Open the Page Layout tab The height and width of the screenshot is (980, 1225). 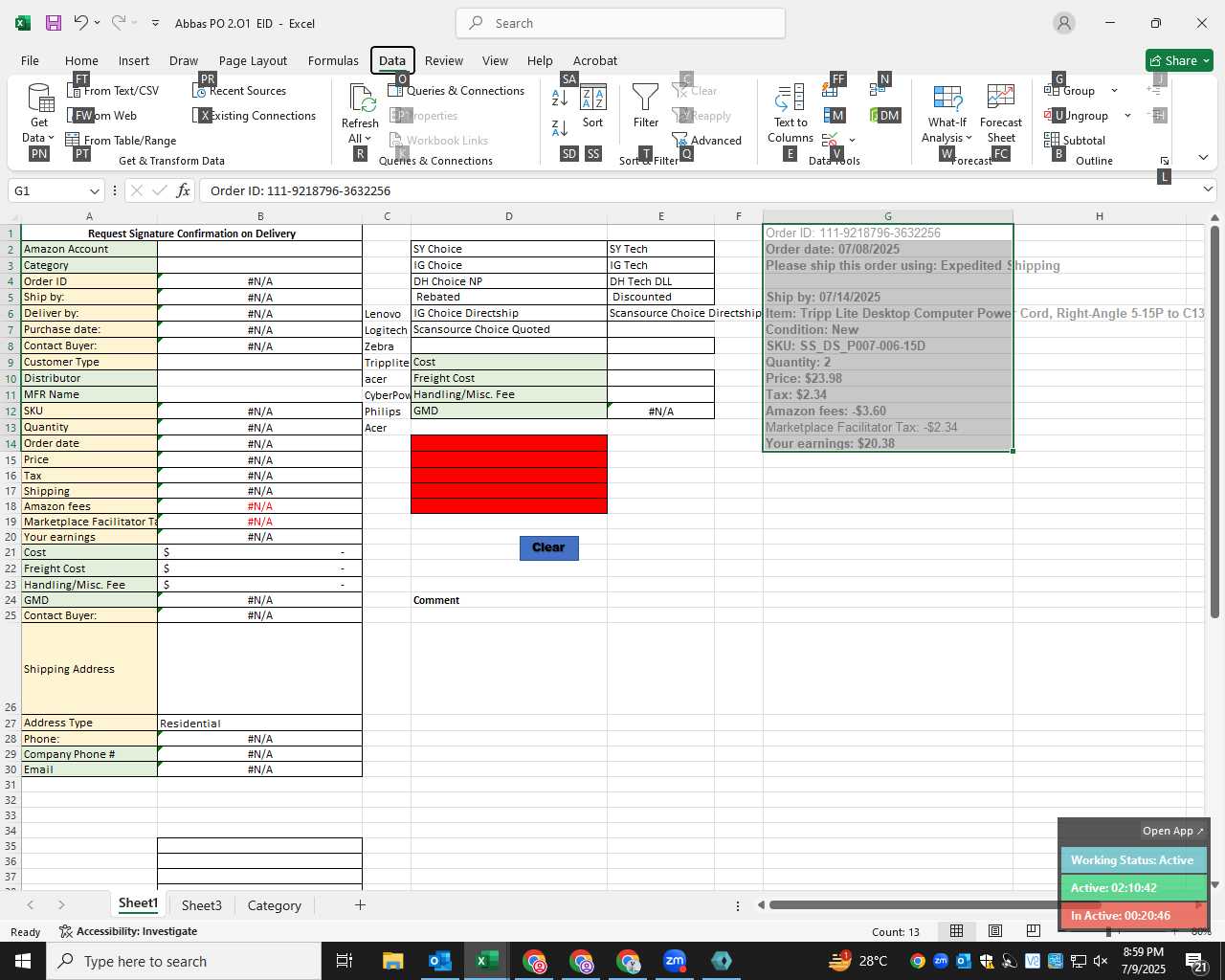point(253,60)
